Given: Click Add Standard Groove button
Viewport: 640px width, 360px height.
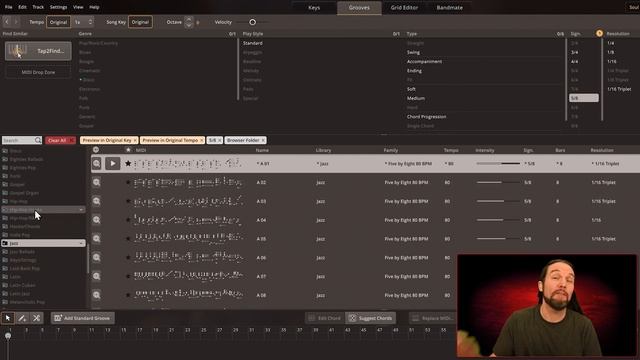Looking at the screenshot, I should (x=83, y=318).
